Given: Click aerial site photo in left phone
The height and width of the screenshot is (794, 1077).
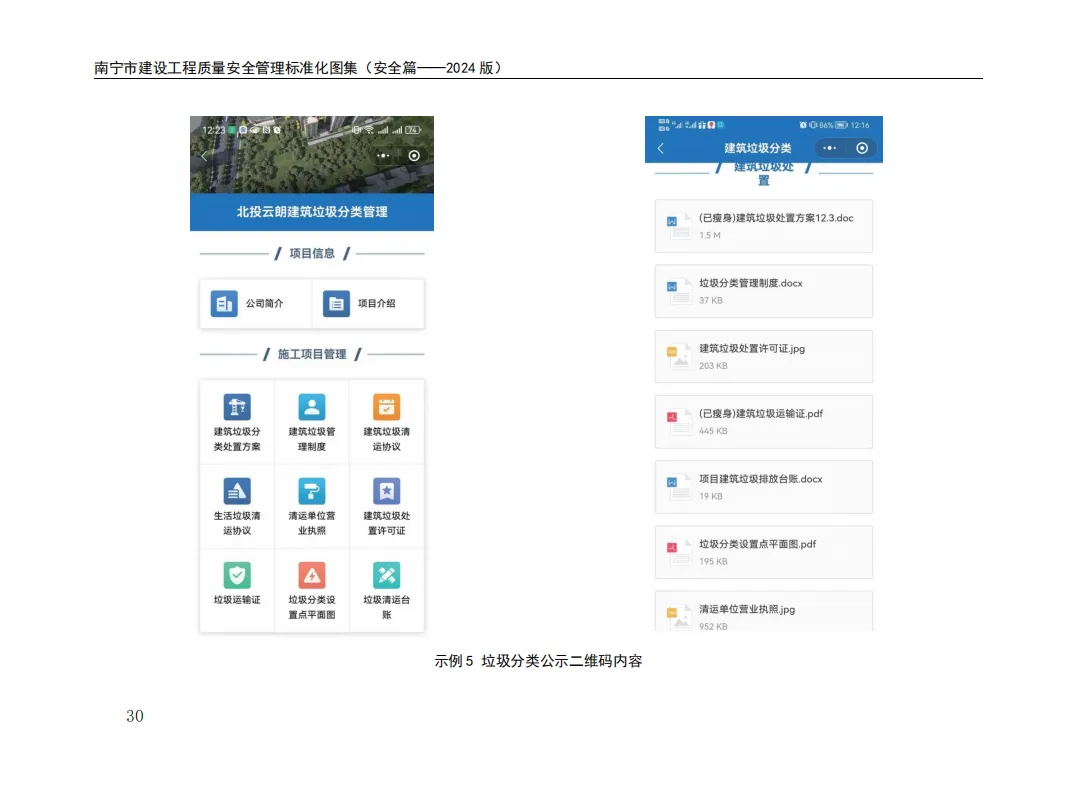Looking at the screenshot, I should pos(312,155).
